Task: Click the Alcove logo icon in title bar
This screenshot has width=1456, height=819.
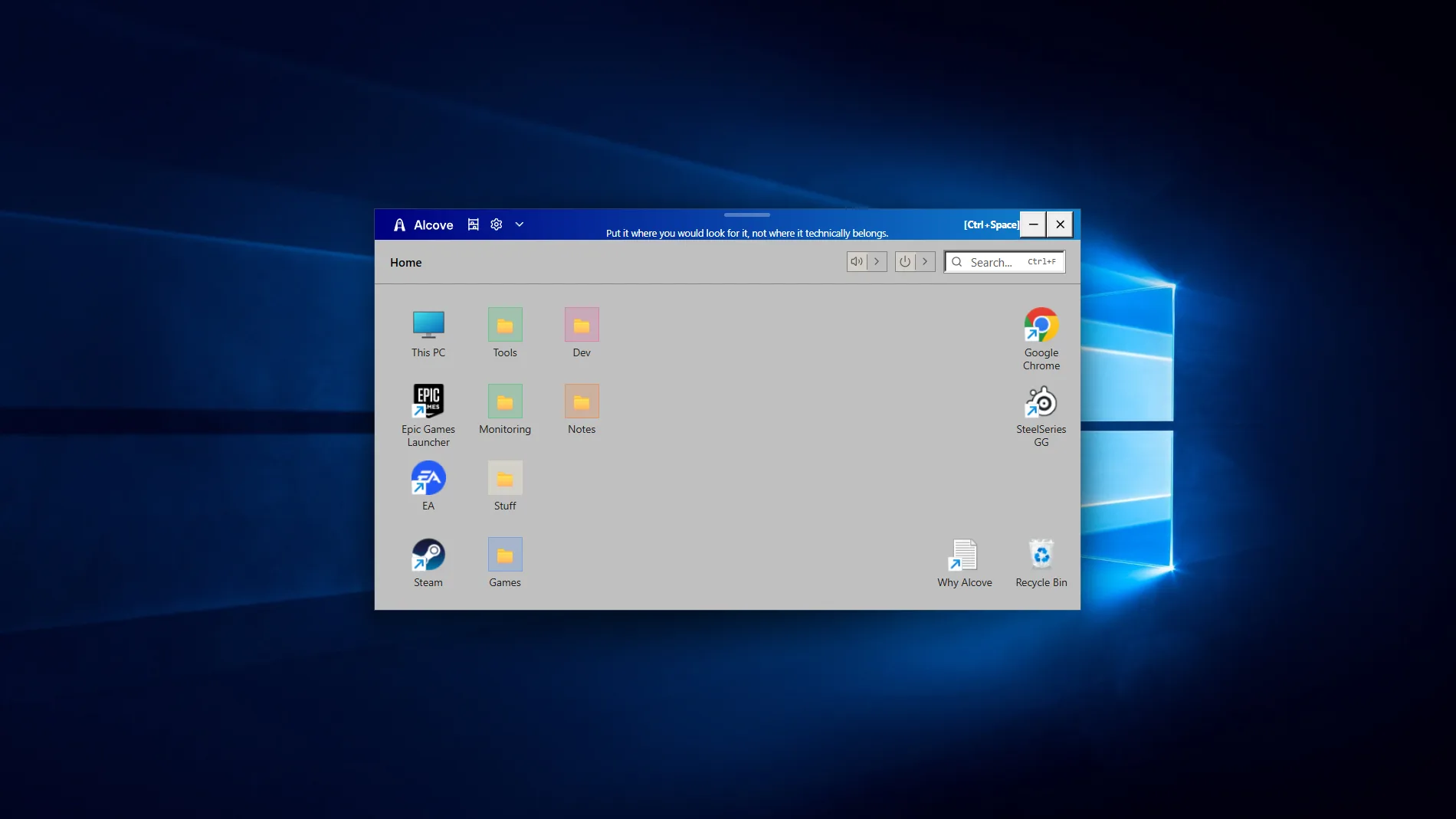Action: [399, 224]
